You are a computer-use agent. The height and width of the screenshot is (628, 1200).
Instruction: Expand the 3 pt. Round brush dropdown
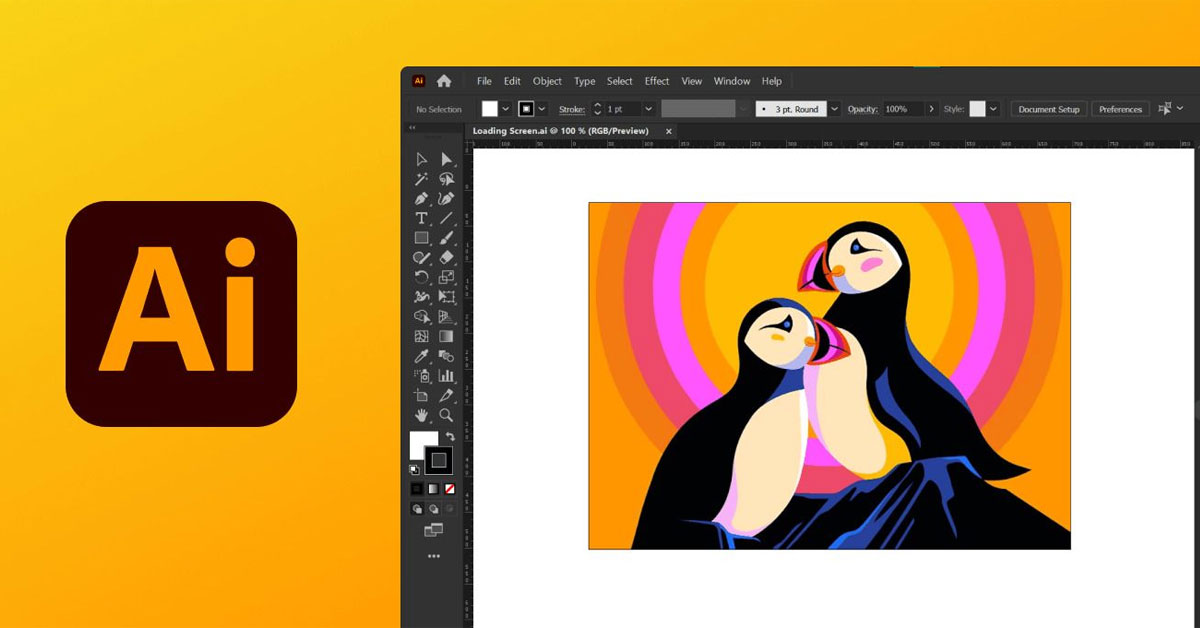click(835, 109)
